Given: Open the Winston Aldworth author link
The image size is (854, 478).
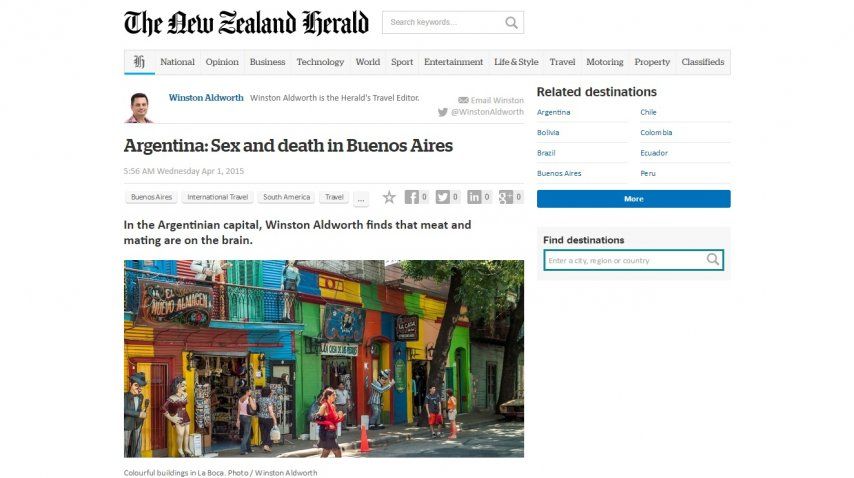Looking at the screenshot, I should click(206, 98).
